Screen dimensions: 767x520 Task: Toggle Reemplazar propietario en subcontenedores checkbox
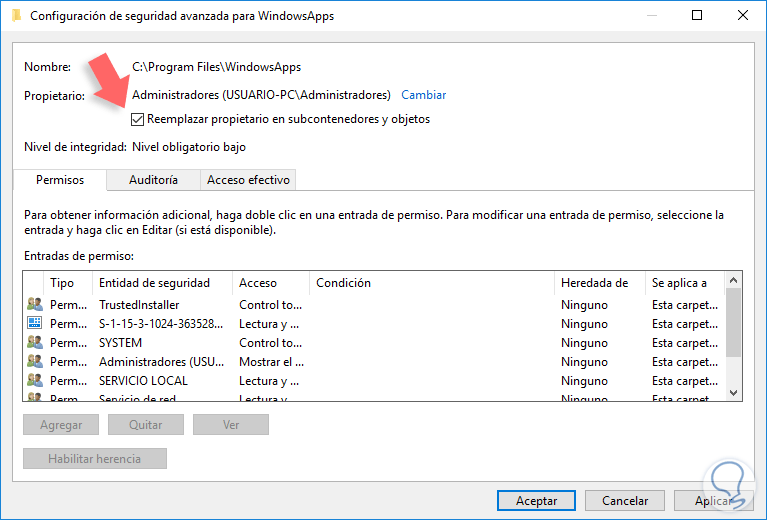pyautogui.click(x=137, y=119)
